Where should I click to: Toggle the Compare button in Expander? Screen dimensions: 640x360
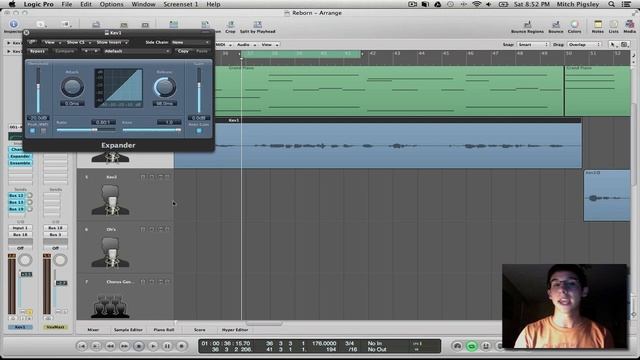pyautogui.click(x=64, y=51)
